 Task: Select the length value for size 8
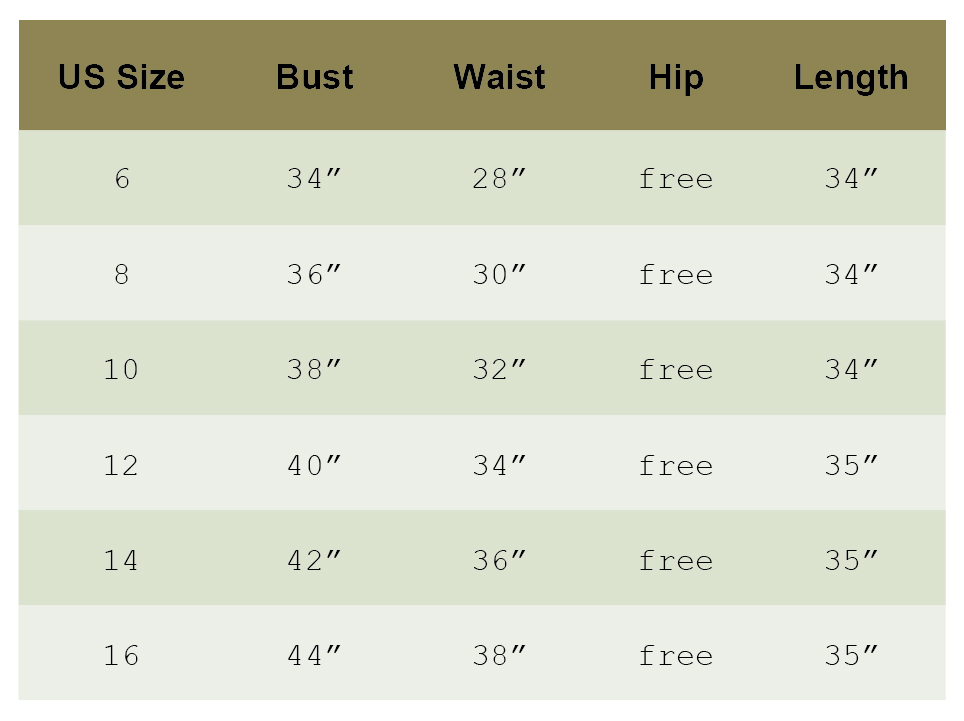click(x=851, y=274)
